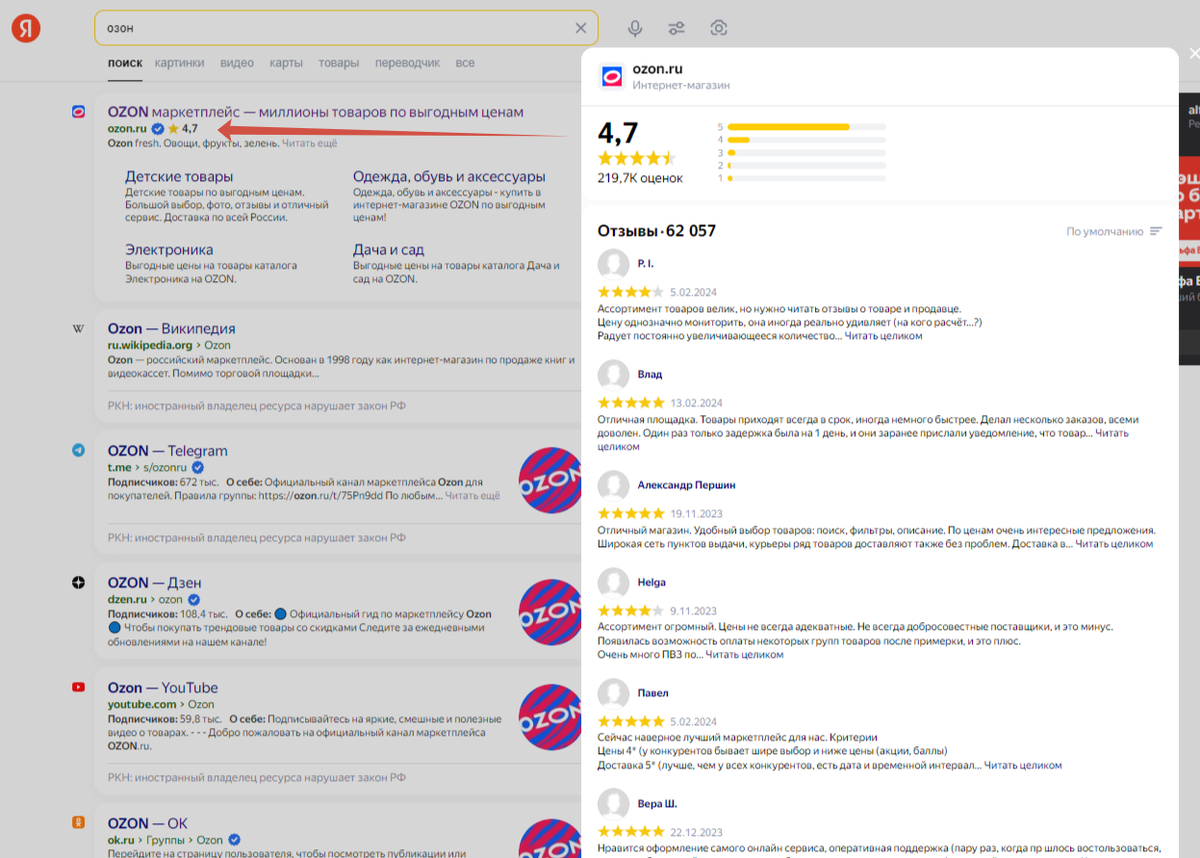Viewport: 1200px width, 858px height.
Task: Click reviewer name Александр Першин
Action: pyautogui.click(x=687, y=485)
